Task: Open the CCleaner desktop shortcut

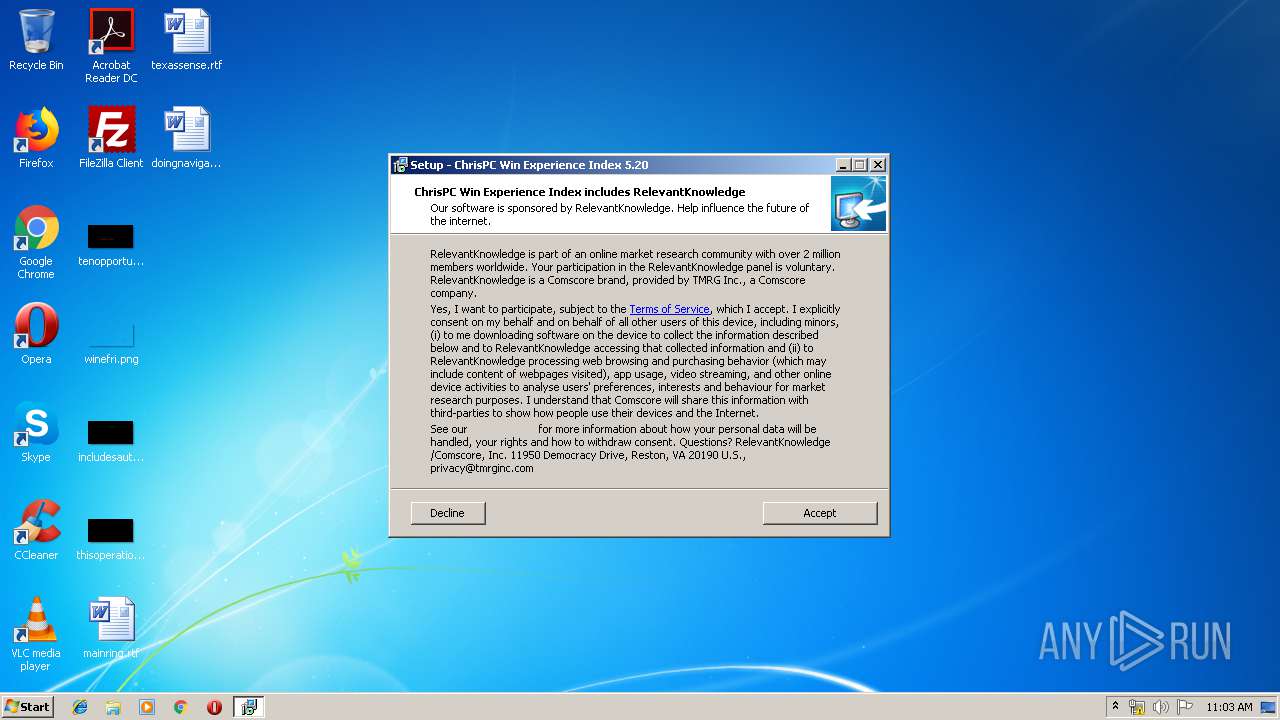Action: [36, 530]
